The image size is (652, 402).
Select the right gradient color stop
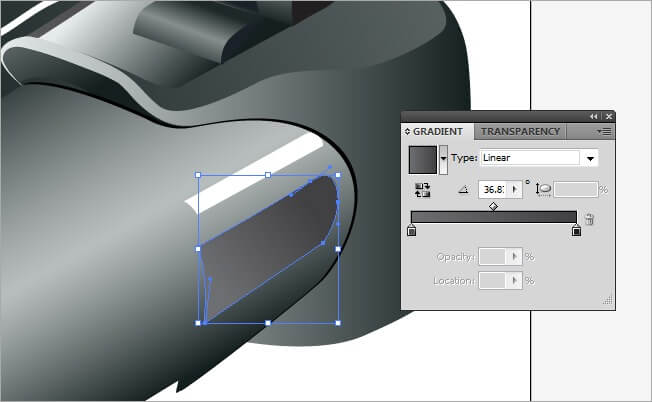(576, 230)
